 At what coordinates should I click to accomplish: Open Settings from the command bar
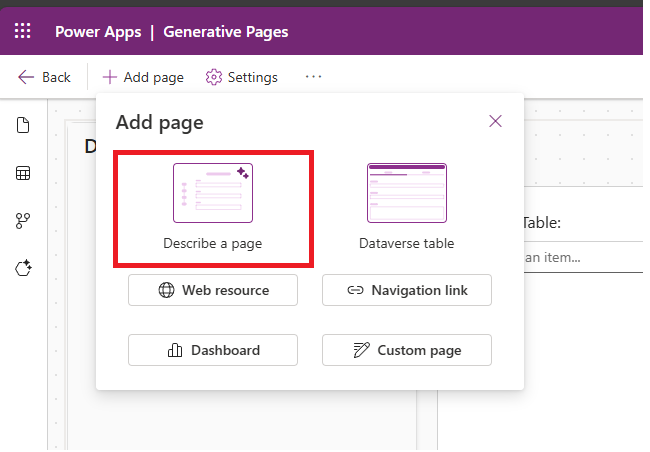241,77
